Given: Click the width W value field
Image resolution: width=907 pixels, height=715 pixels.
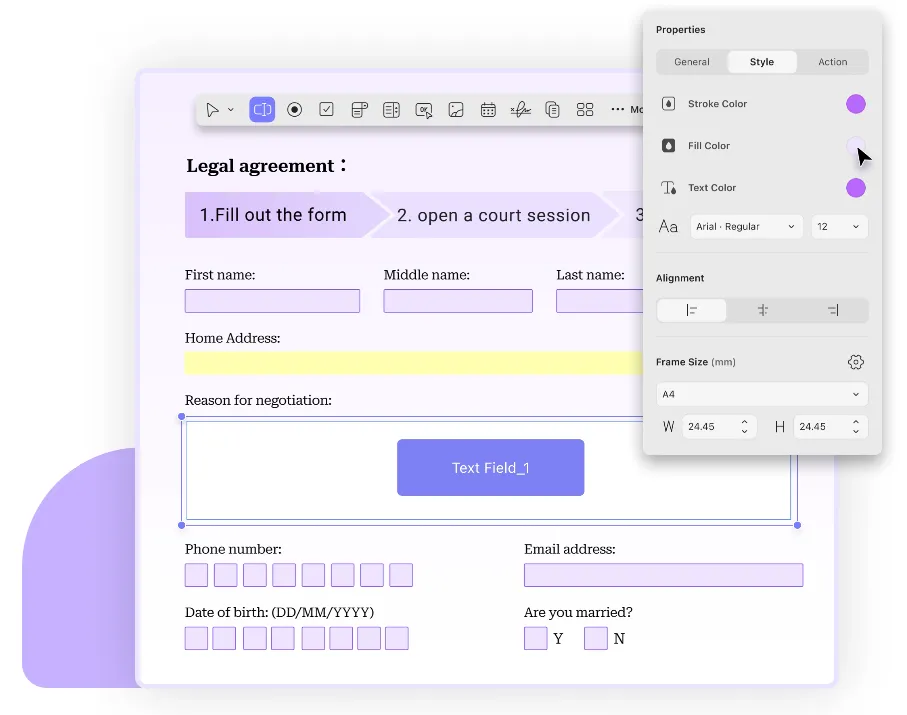Looking at the screenshot, I should click(711, 427).
